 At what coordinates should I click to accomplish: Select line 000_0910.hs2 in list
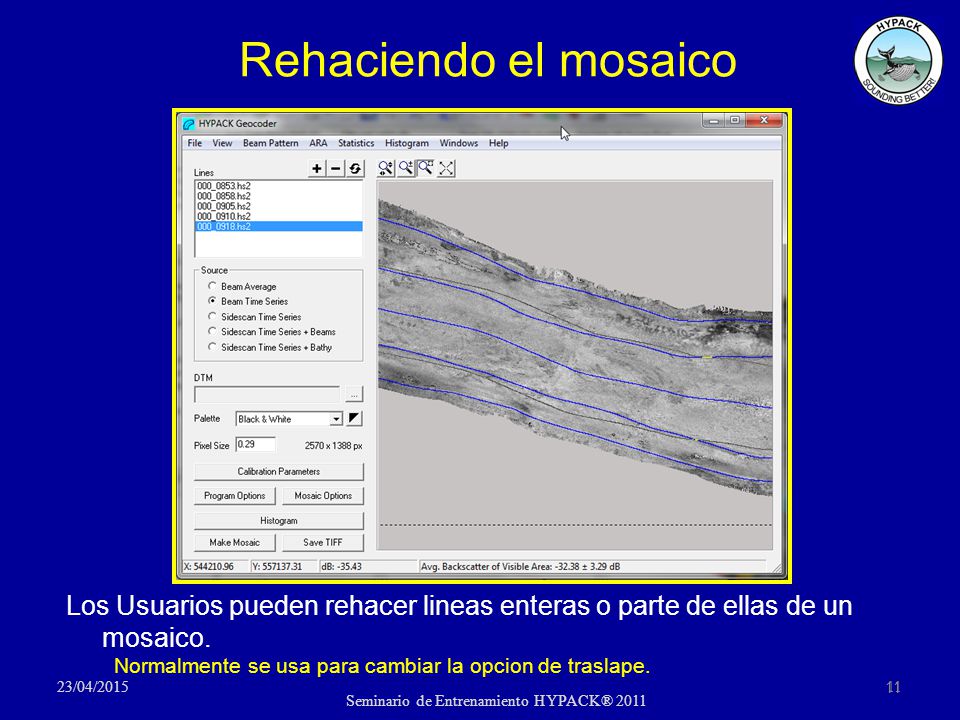(279, 216)
